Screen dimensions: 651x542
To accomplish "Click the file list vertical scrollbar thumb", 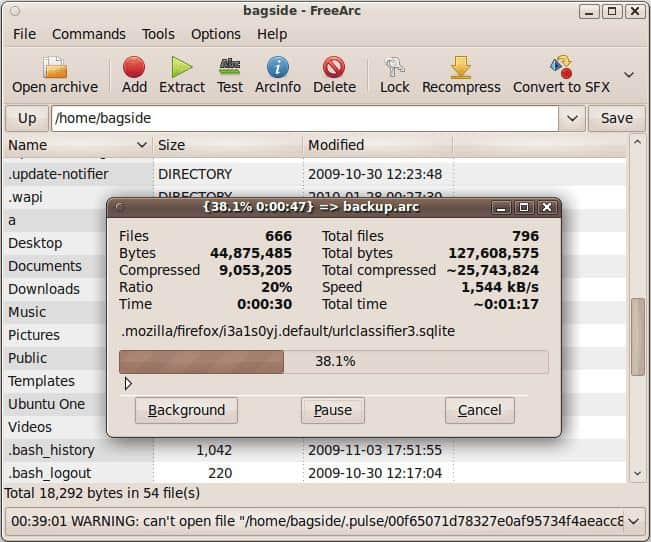I will coord(637,336).
